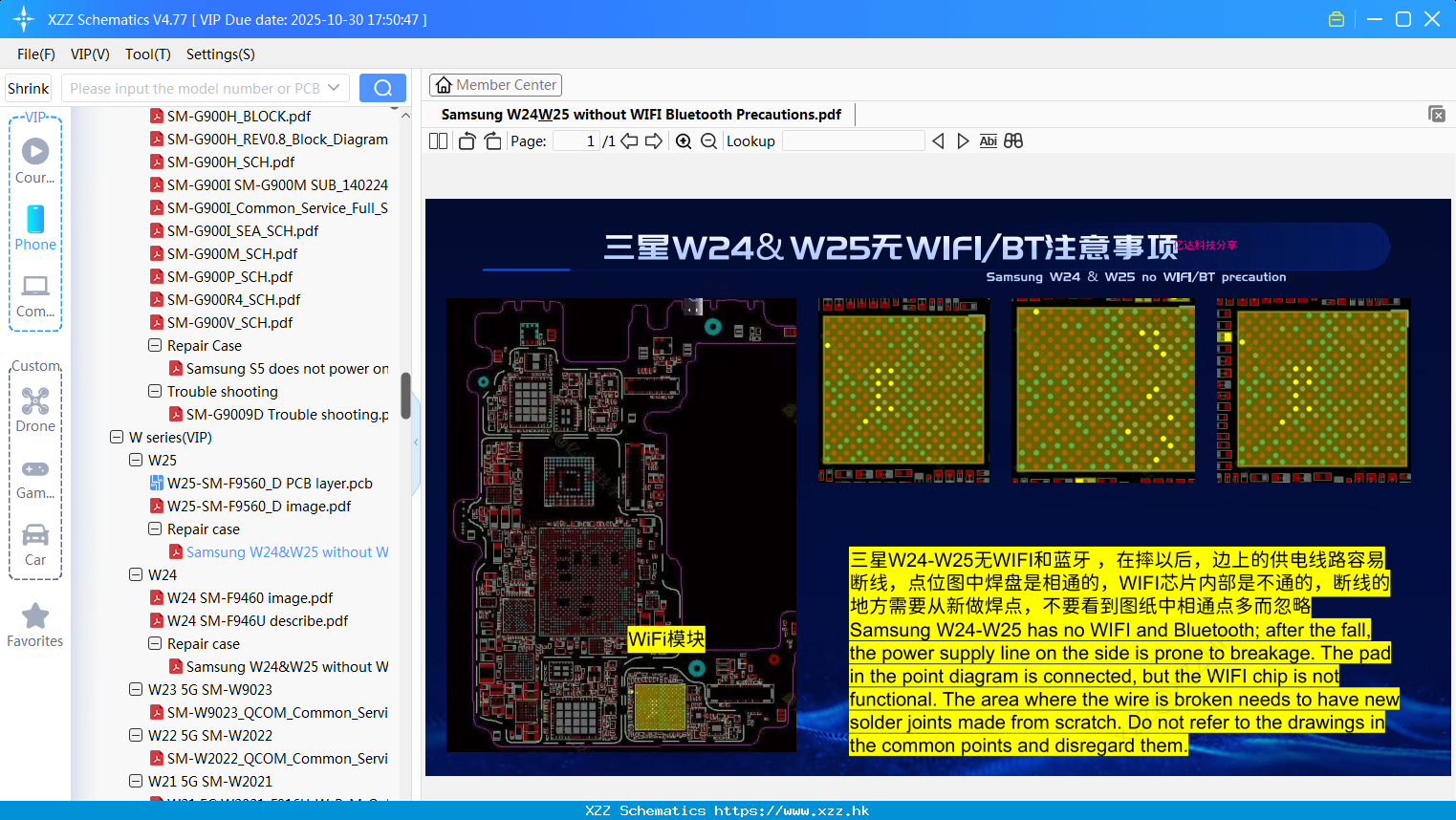The width and height of the screenshot is (1456, 820).
Task: Collapse the S5 Repair Case node
Action: pos(155,346)
